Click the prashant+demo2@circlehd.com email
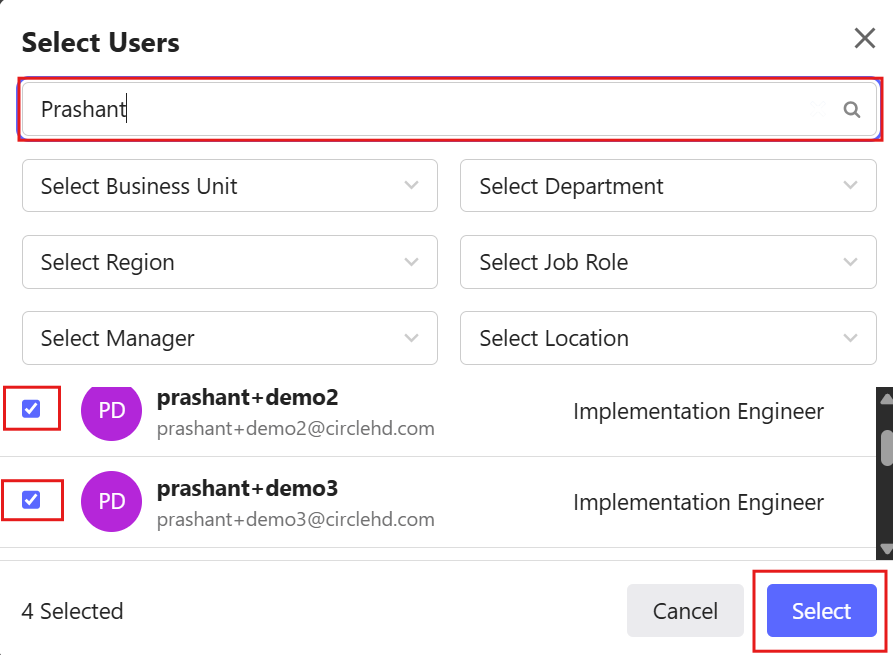893x655 pixels. click(296, 428)
